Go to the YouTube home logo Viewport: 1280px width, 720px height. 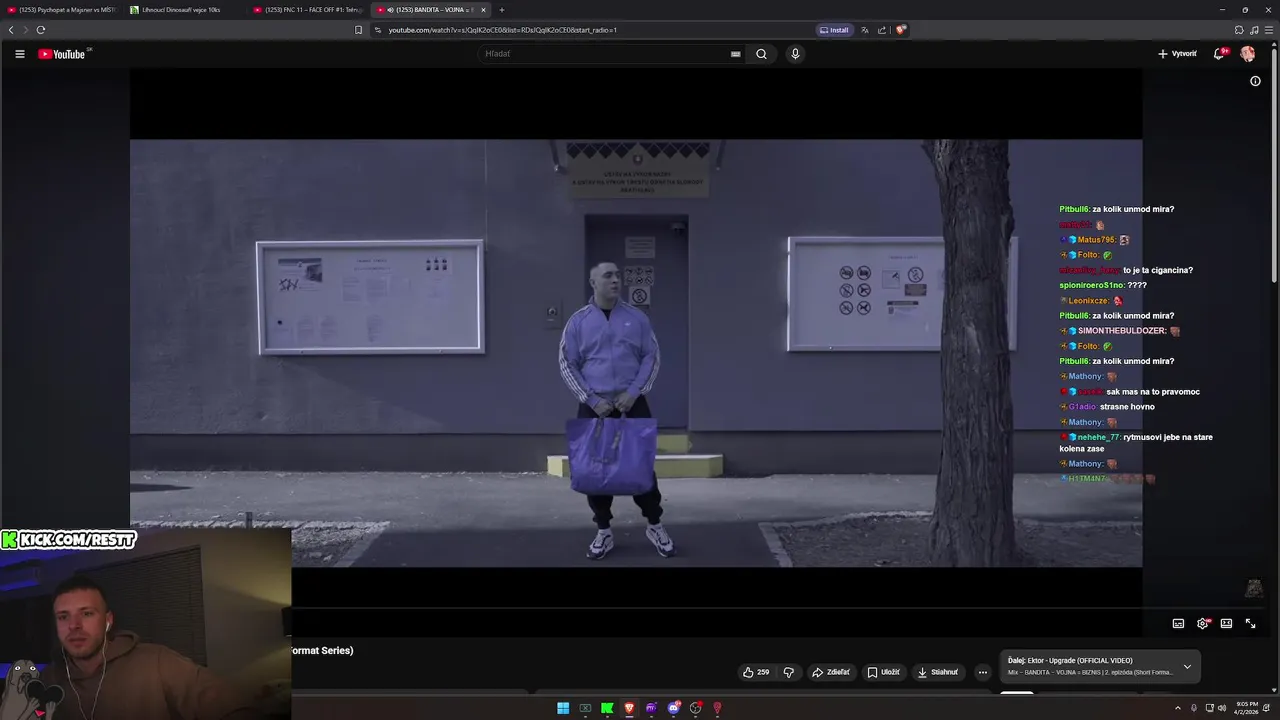(62, 54)
